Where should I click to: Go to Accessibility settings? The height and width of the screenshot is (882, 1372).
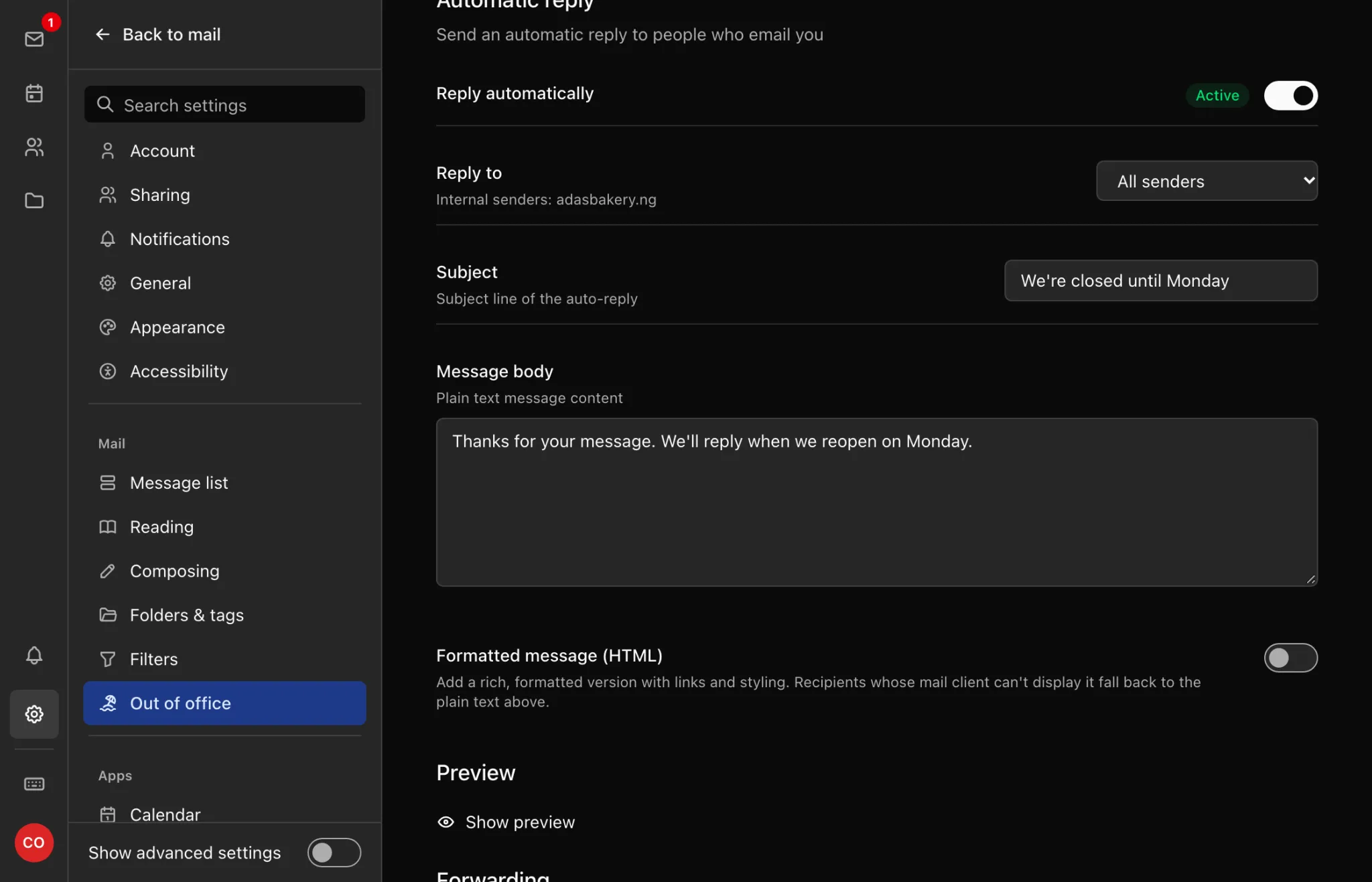(224, 371)
